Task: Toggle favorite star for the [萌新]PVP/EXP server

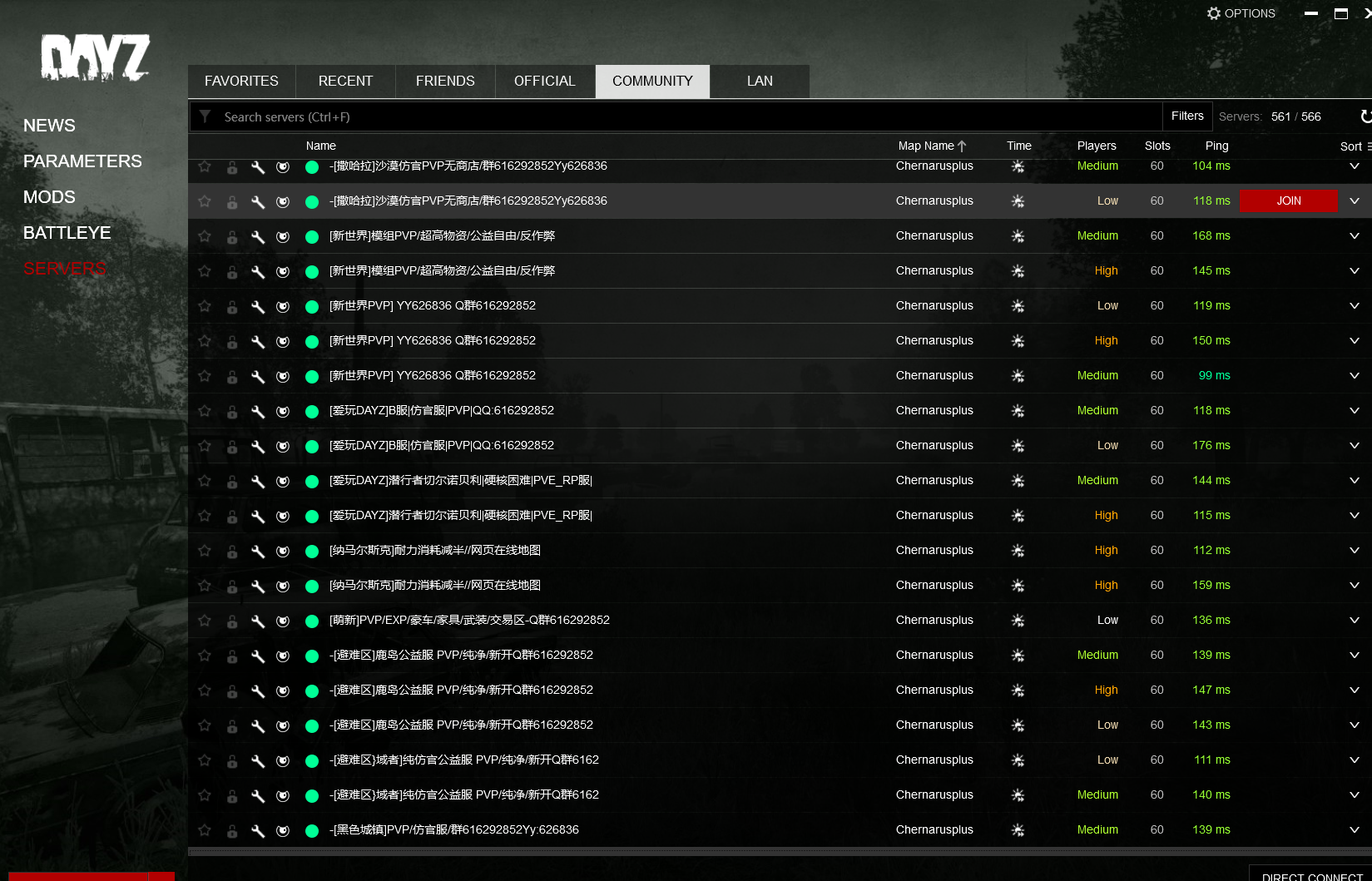Action: 205,621
